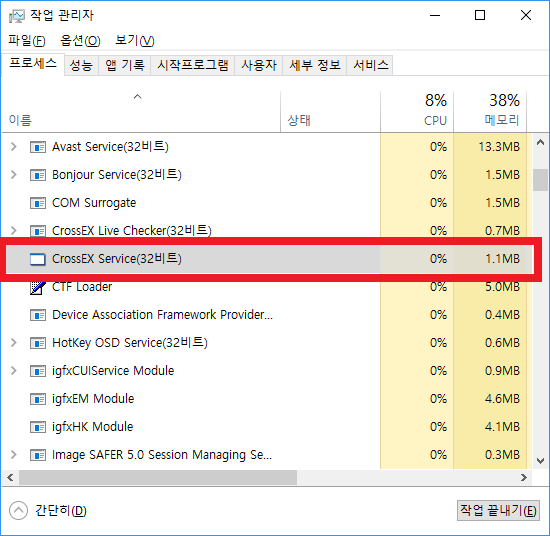
Task: Collapse to simple view with 간단히 arrow
Action: (x=18, y=511)
